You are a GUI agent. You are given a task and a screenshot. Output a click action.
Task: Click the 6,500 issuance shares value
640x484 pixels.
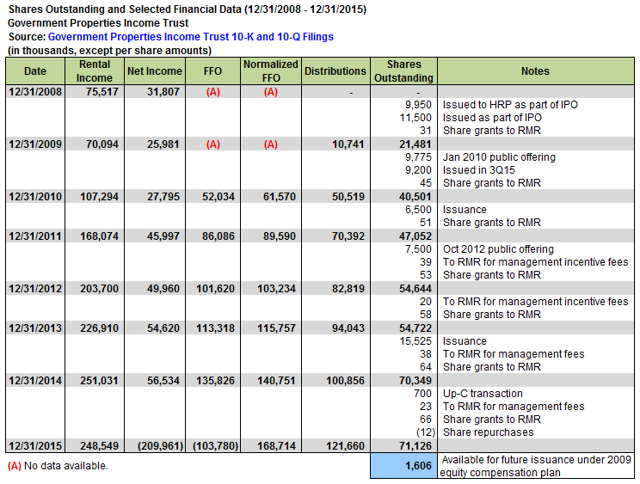click(418, 210)
